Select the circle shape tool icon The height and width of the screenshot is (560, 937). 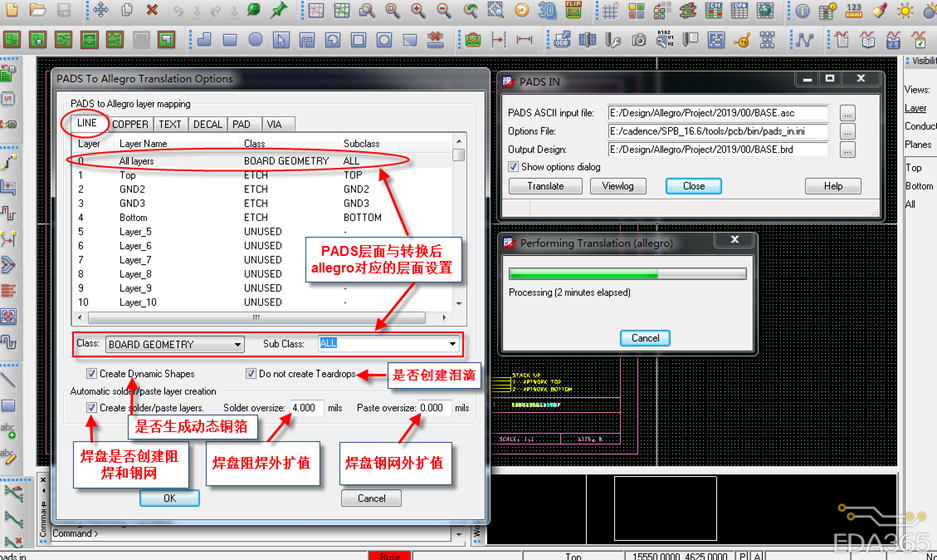[255, 40]
